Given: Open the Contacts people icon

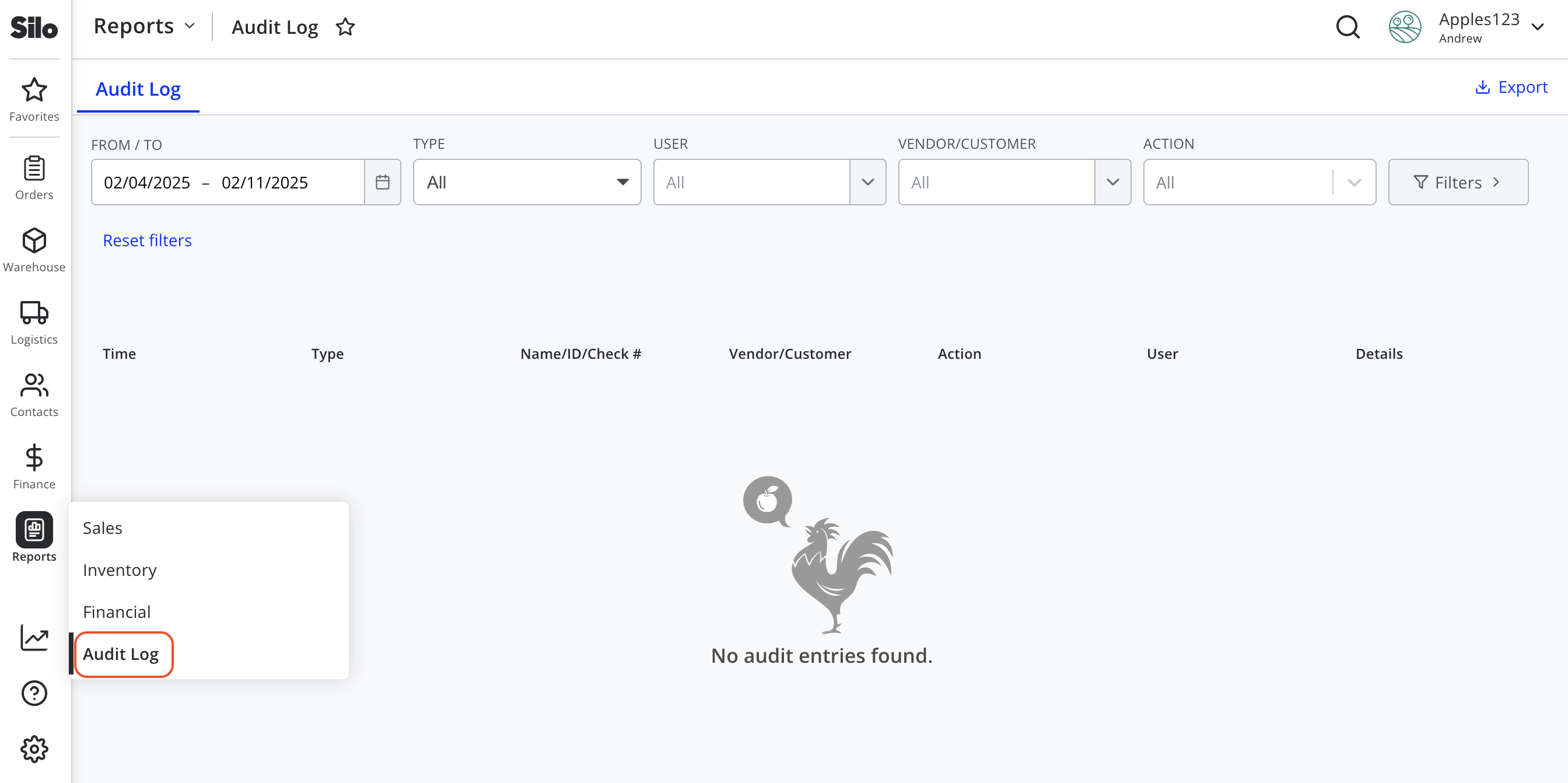Looking at the screenshot, I should click(34, 385).
